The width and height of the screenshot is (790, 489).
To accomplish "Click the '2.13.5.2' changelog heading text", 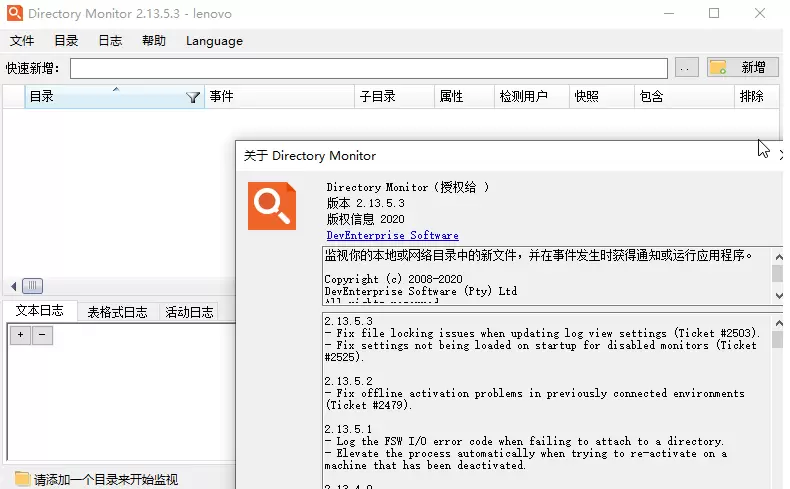I will click(x=349, y=381).
